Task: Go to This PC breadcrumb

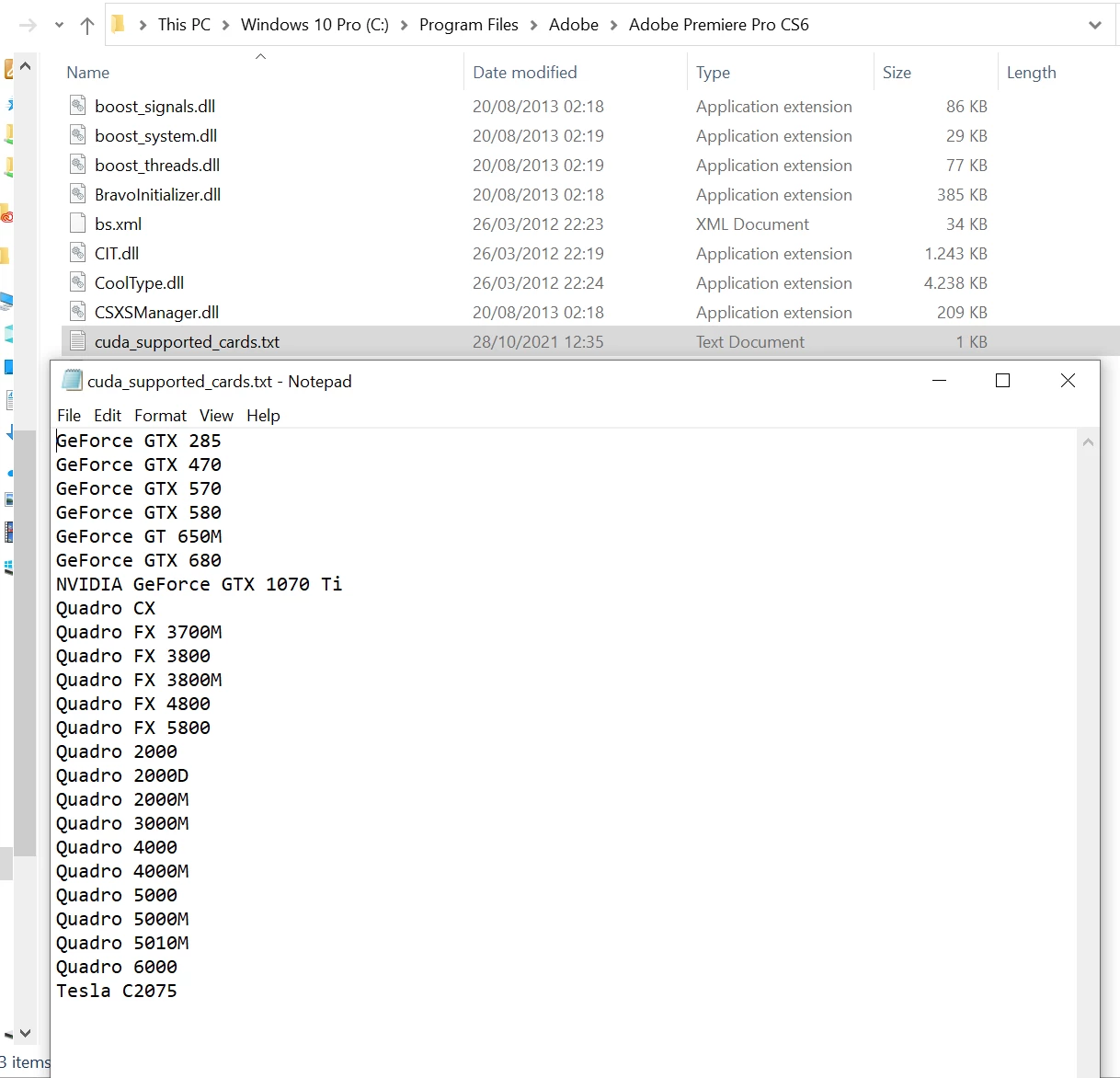Action: click(184, 25)
